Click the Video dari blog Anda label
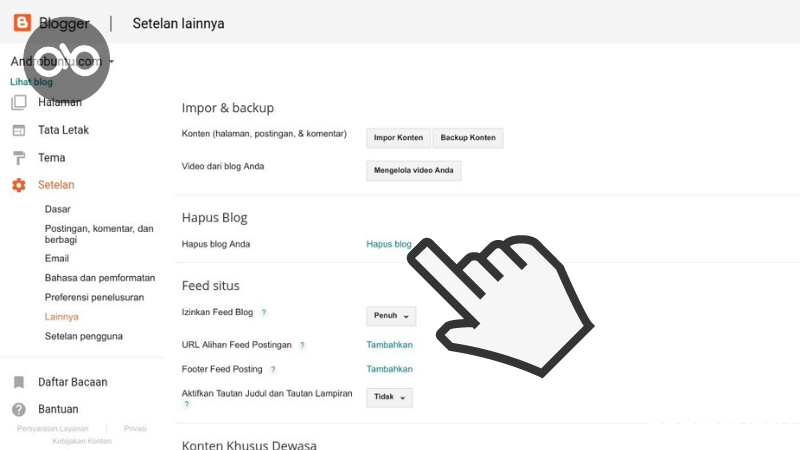Screen dimensions: 800x450 pos(223,166)
